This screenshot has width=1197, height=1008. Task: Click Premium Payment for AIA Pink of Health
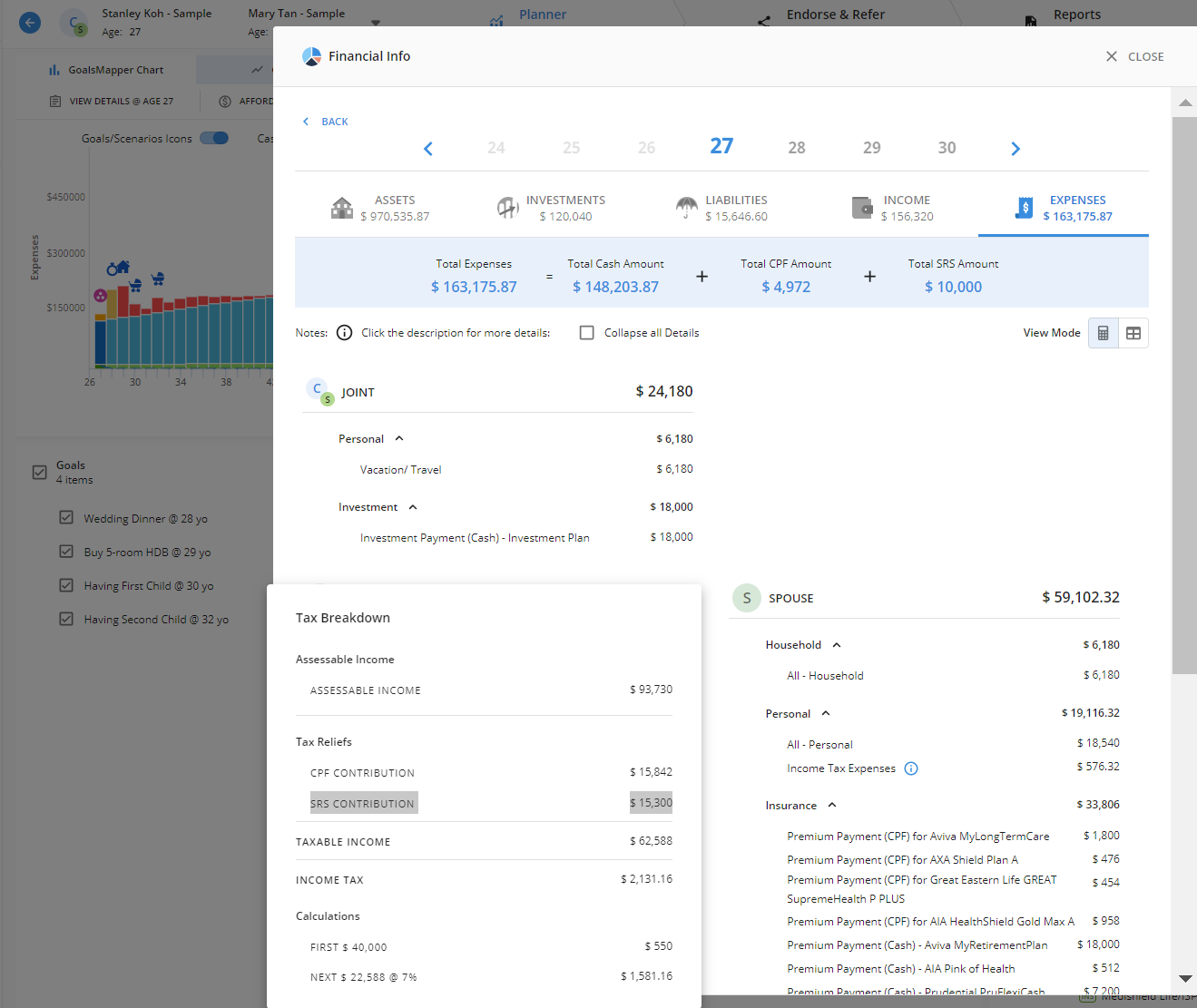tap(900, 969)
